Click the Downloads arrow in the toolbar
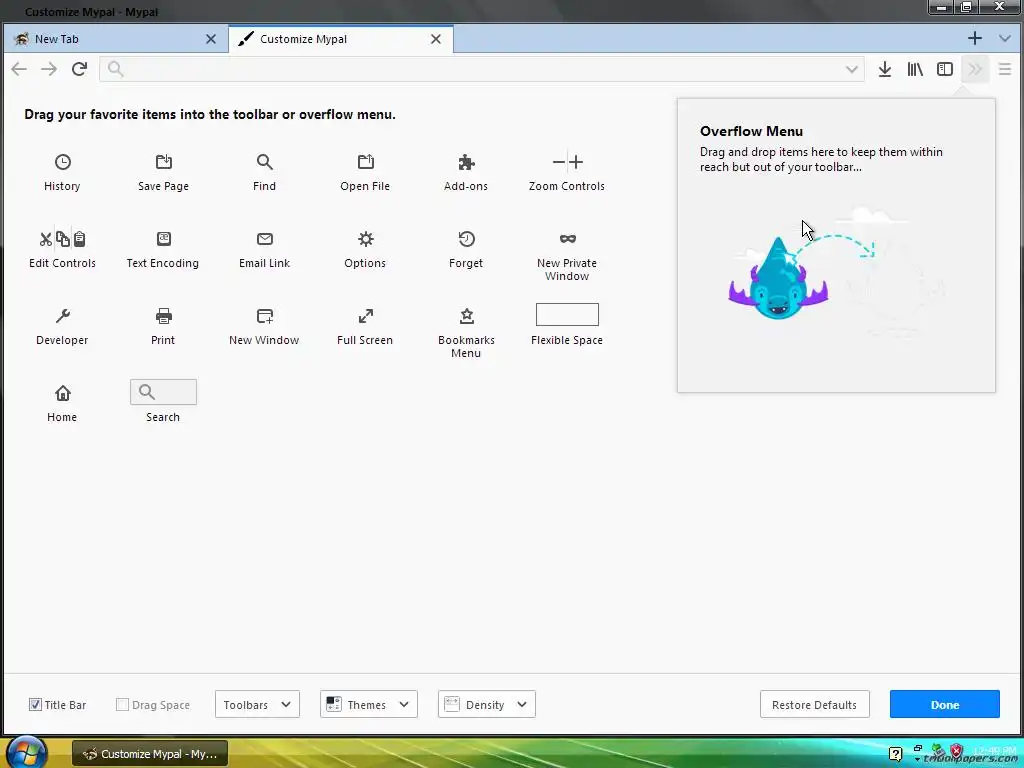This screenshot has height=768, width=1024. (x=885, y=69)
